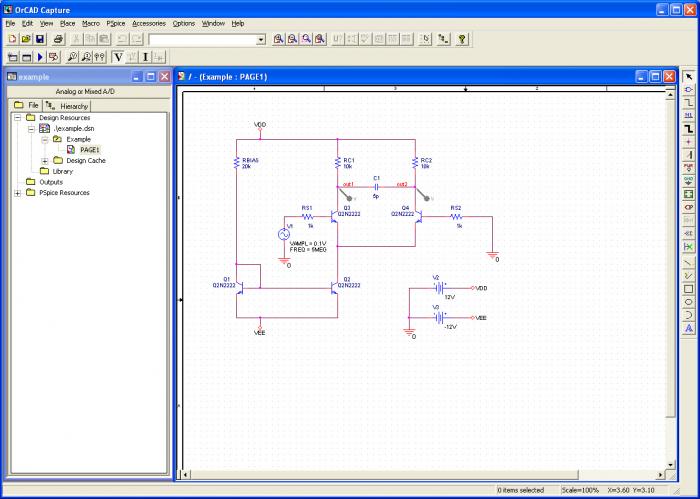
Task: Open the PSpice menu
Action: click(x=116, y=22)
